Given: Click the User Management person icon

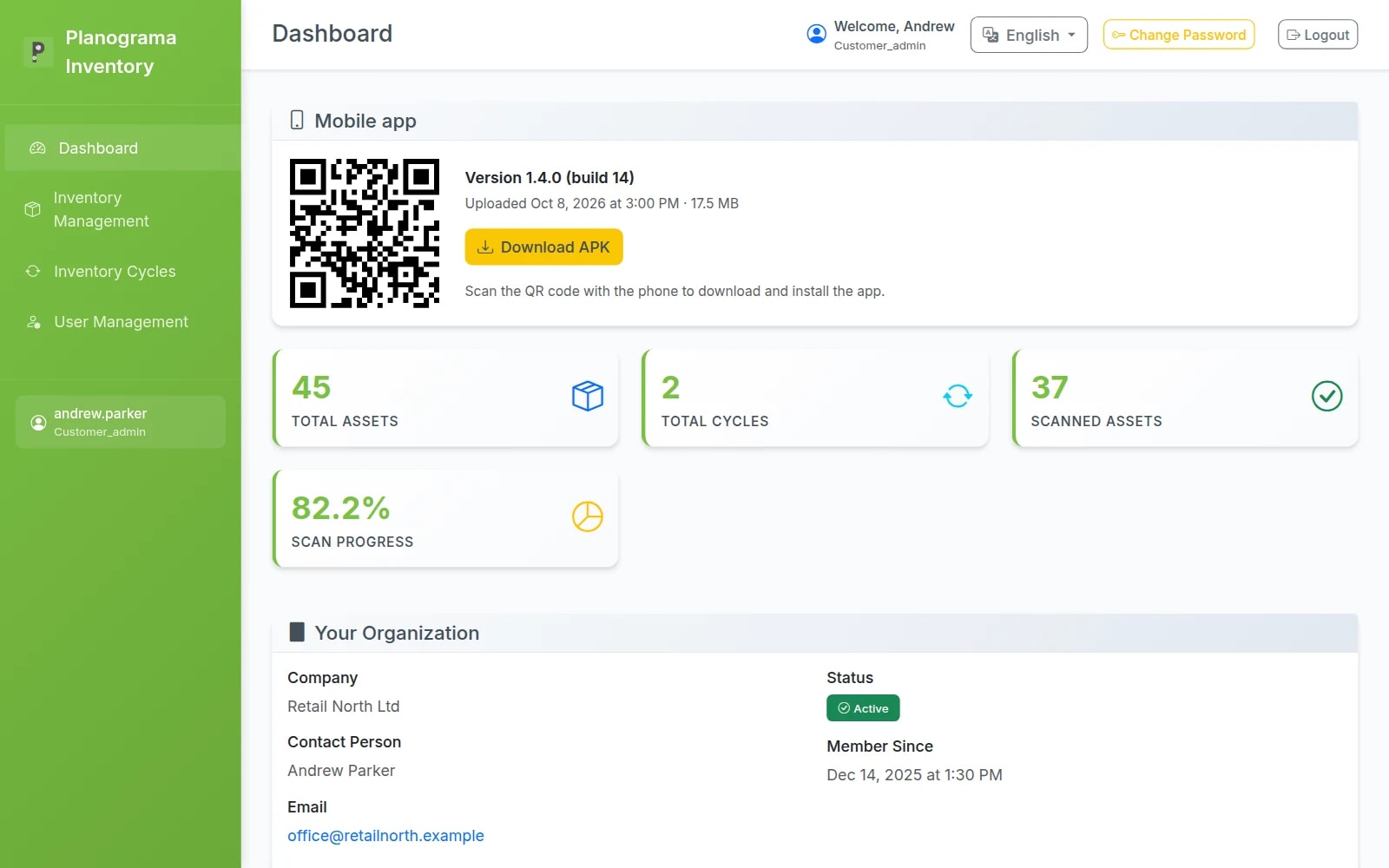Looking at the screenshot, I should [33, 322].
